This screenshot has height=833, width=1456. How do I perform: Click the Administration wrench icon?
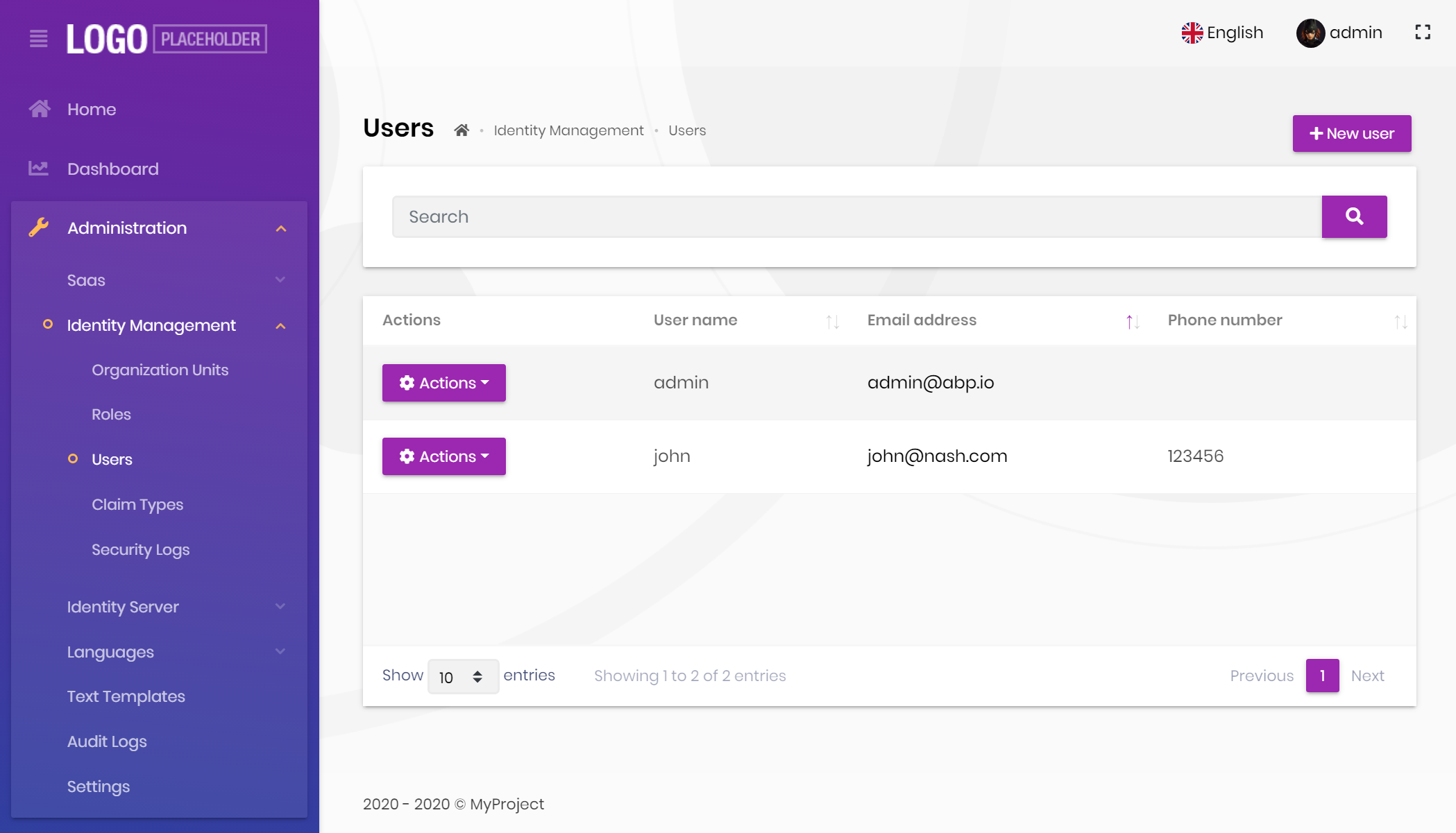[40, 227]
